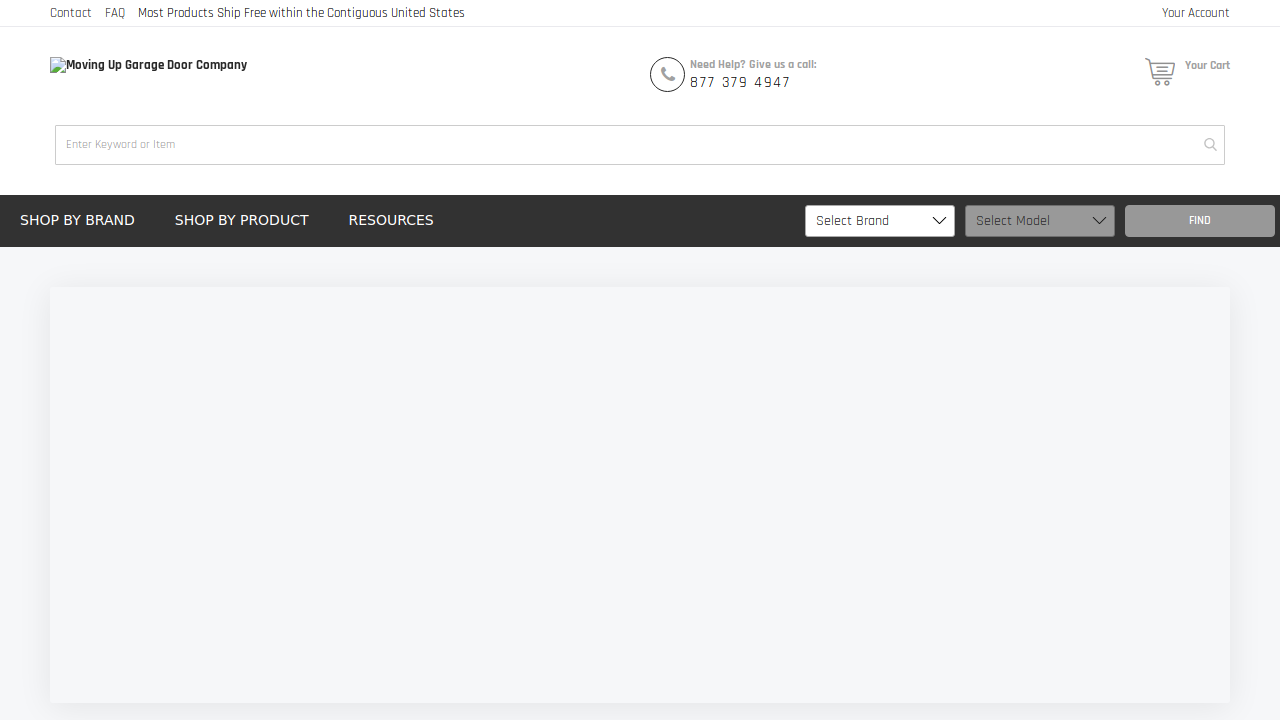The width and height of the screenshot is (1280, 720).
Task: Go to the Contact page link
Action: pyautogui.click(x=70, y=13)
